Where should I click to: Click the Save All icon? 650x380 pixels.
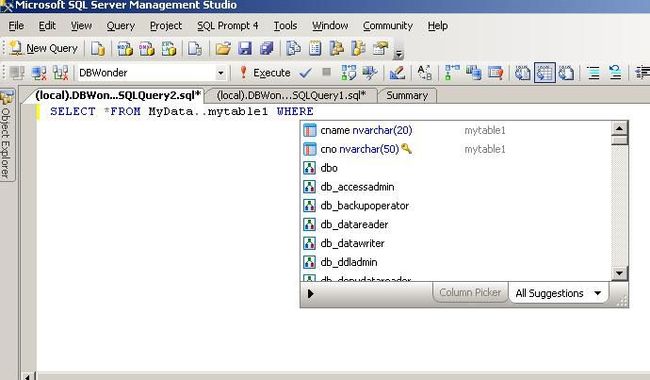(267, 48)
